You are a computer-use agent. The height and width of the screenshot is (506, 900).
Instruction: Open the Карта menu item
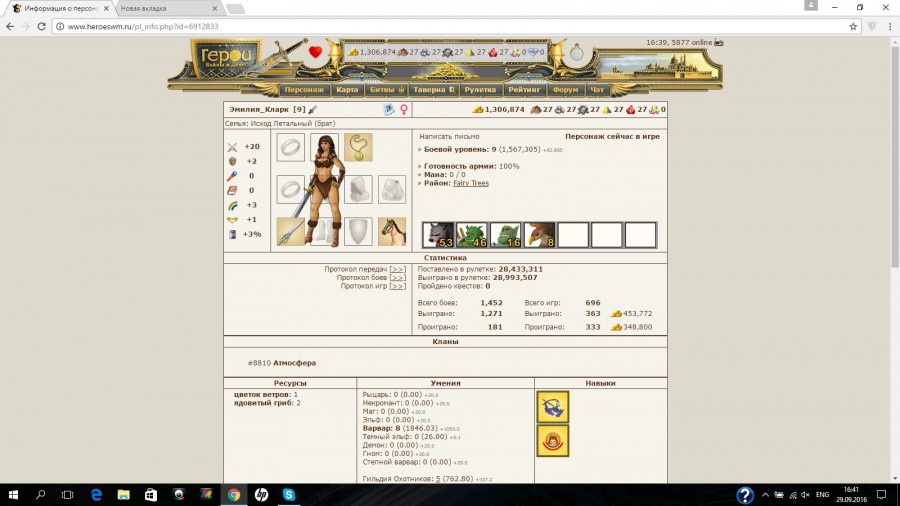click(x=347, y=90)
